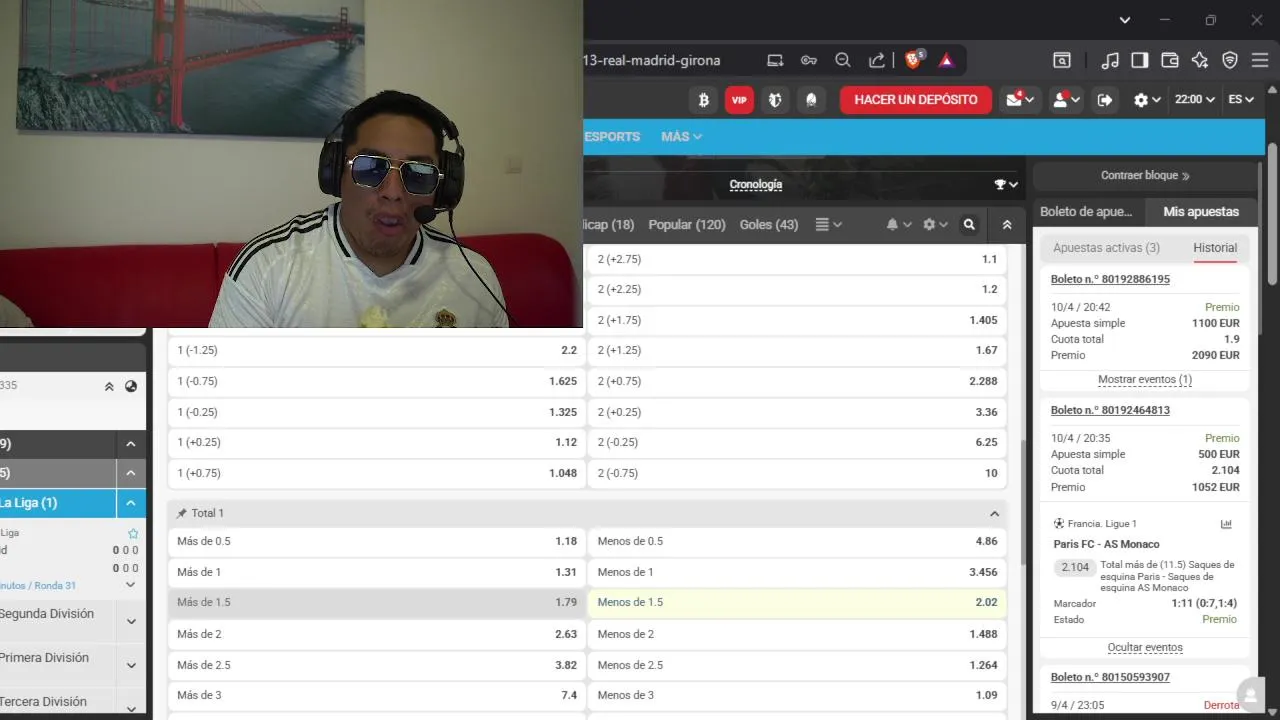Click Ocultar eventos
The height and width of the screenshot is (720, 1280).
[x=1145, y=648]
